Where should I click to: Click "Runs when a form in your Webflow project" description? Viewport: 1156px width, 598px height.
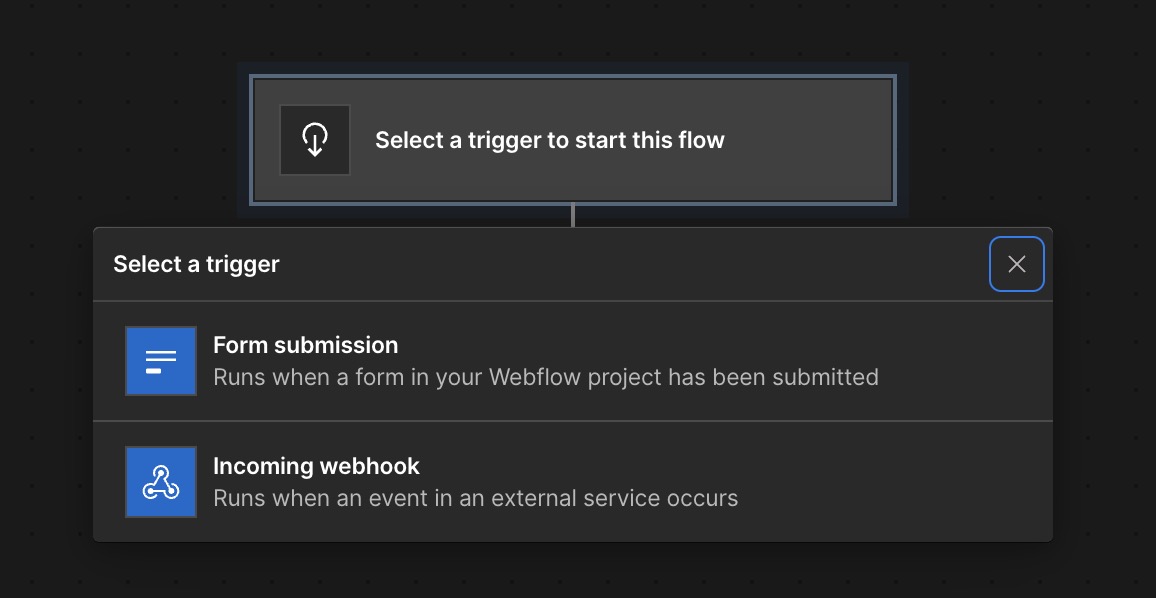(545, 378)
